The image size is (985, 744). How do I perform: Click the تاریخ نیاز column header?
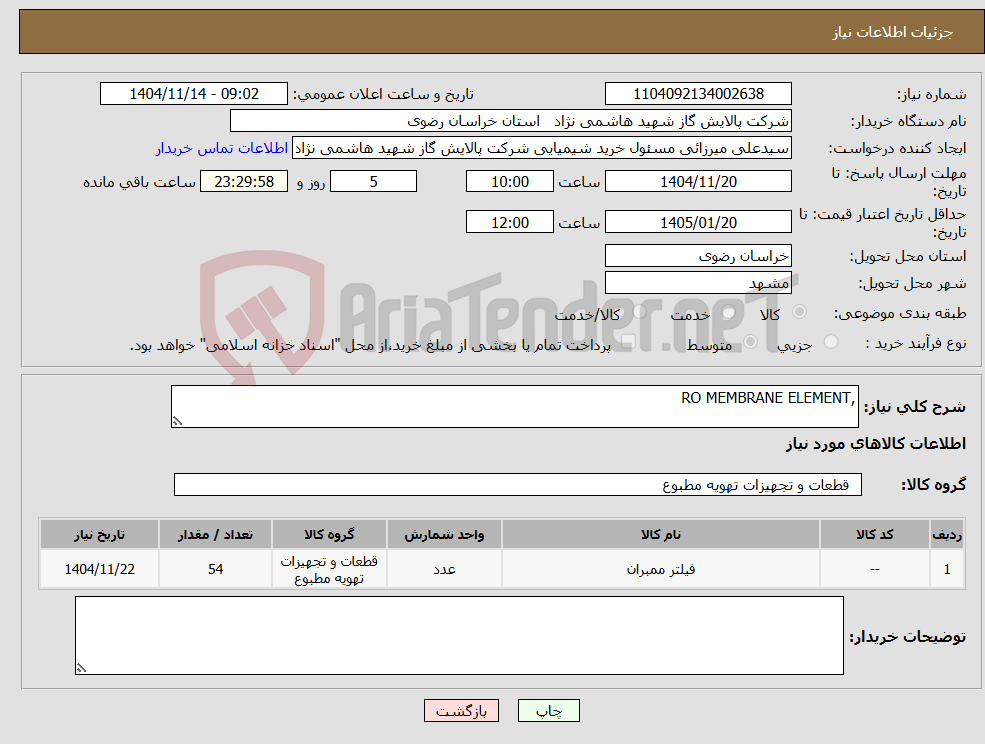[x=99, y=534]
